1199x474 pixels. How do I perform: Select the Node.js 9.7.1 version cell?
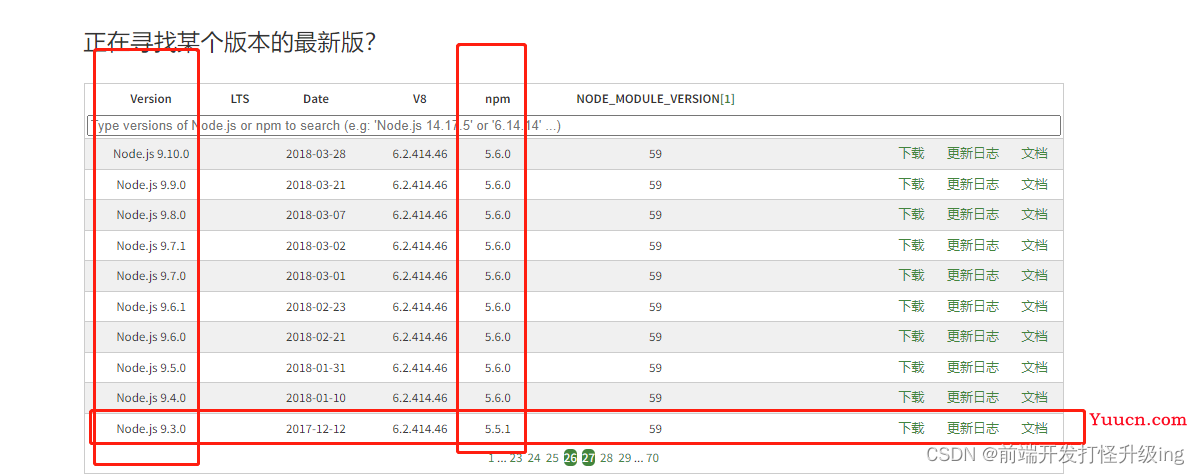pyautogui.click(x=151, y=245)
